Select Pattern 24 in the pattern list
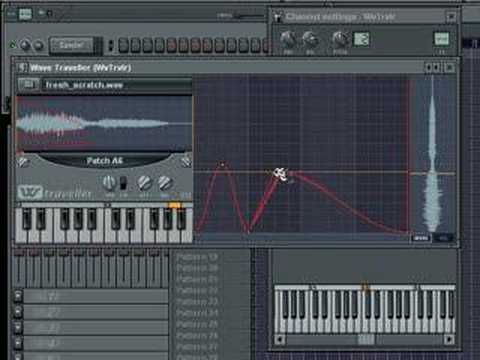 click(x=197, y=313)
